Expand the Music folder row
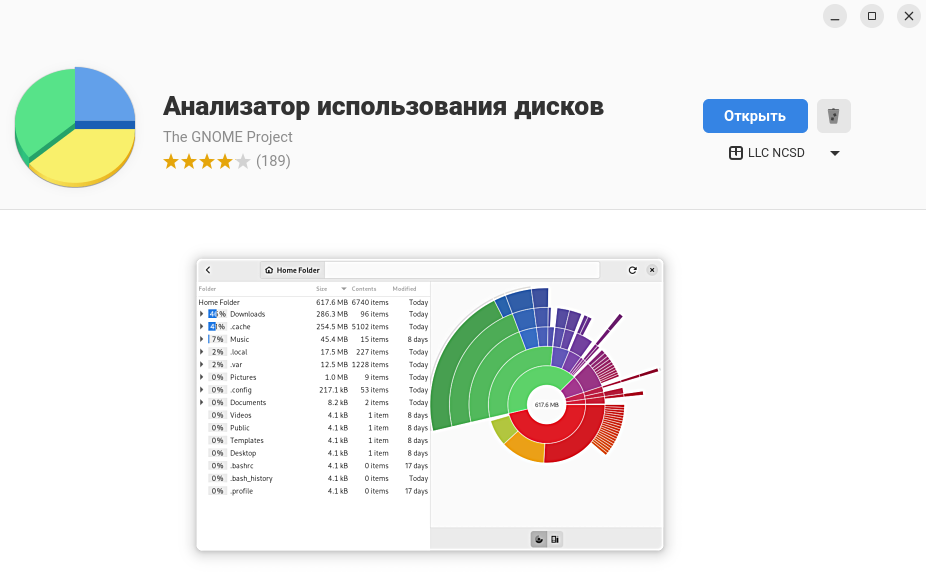Viewport: 926px width, 582px height. [x=202, y=340]
